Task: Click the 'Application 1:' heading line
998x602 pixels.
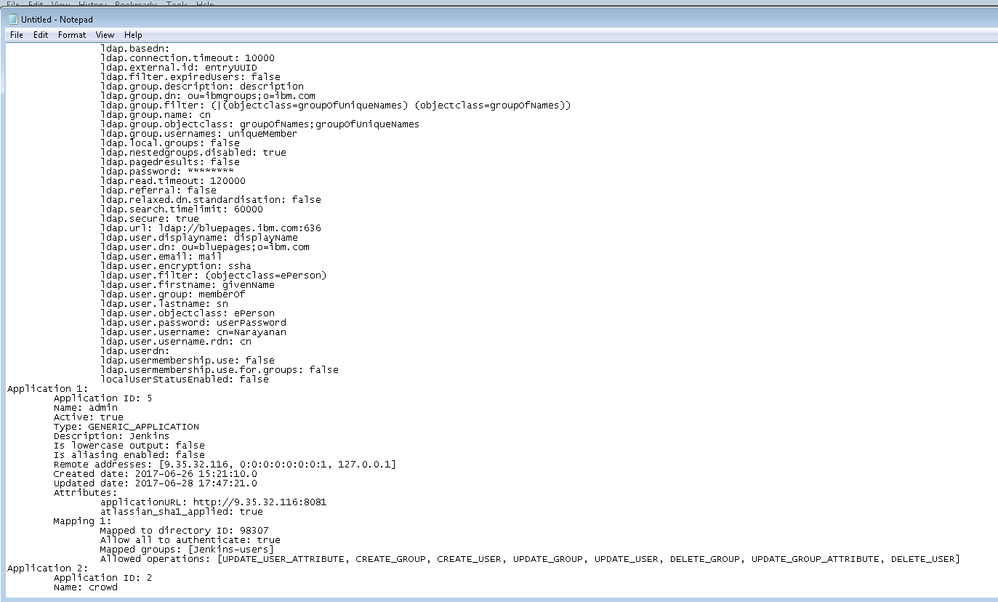Action: point(48,389)
